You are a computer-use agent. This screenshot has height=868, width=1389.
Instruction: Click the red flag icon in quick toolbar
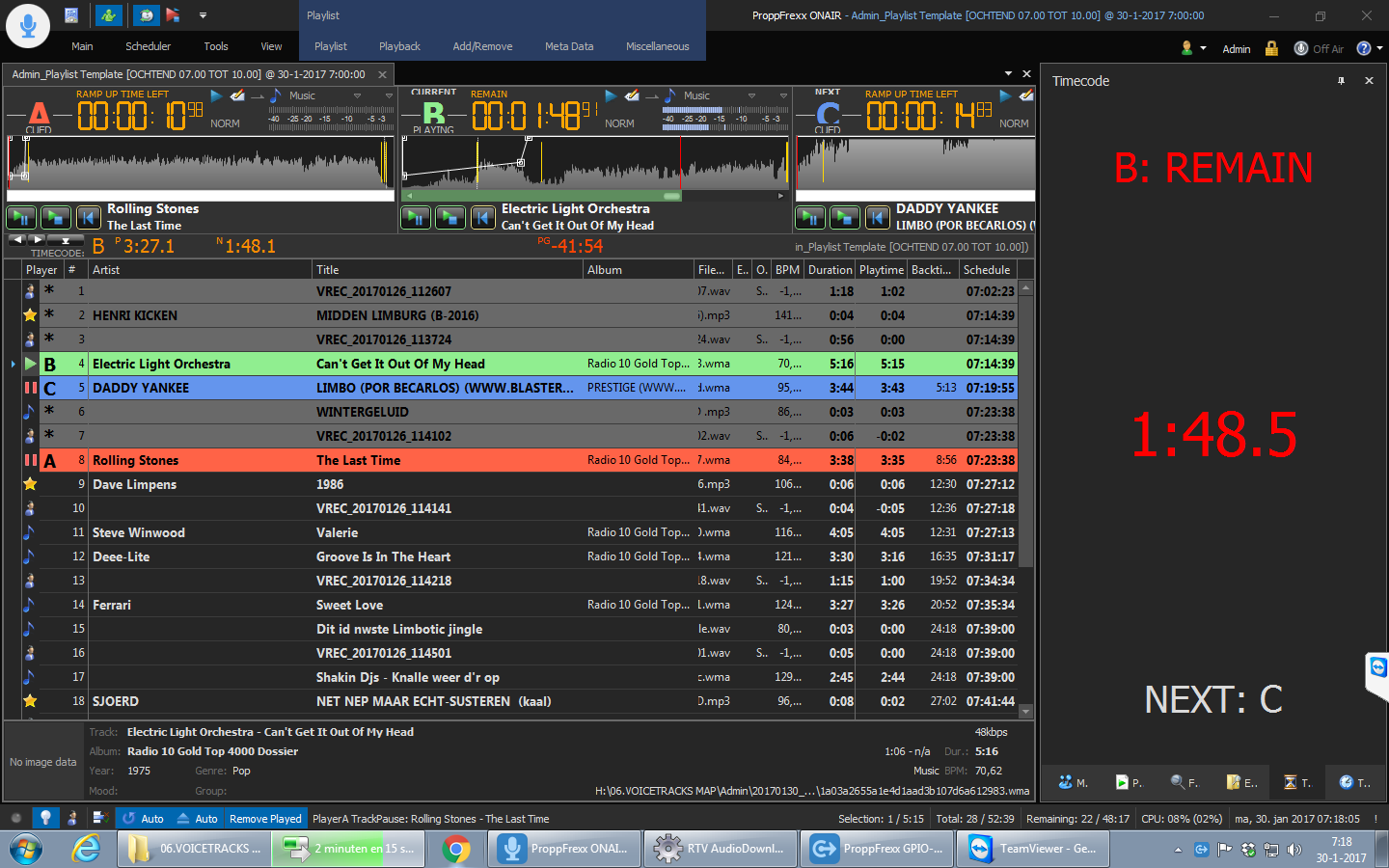pos(173,15)
